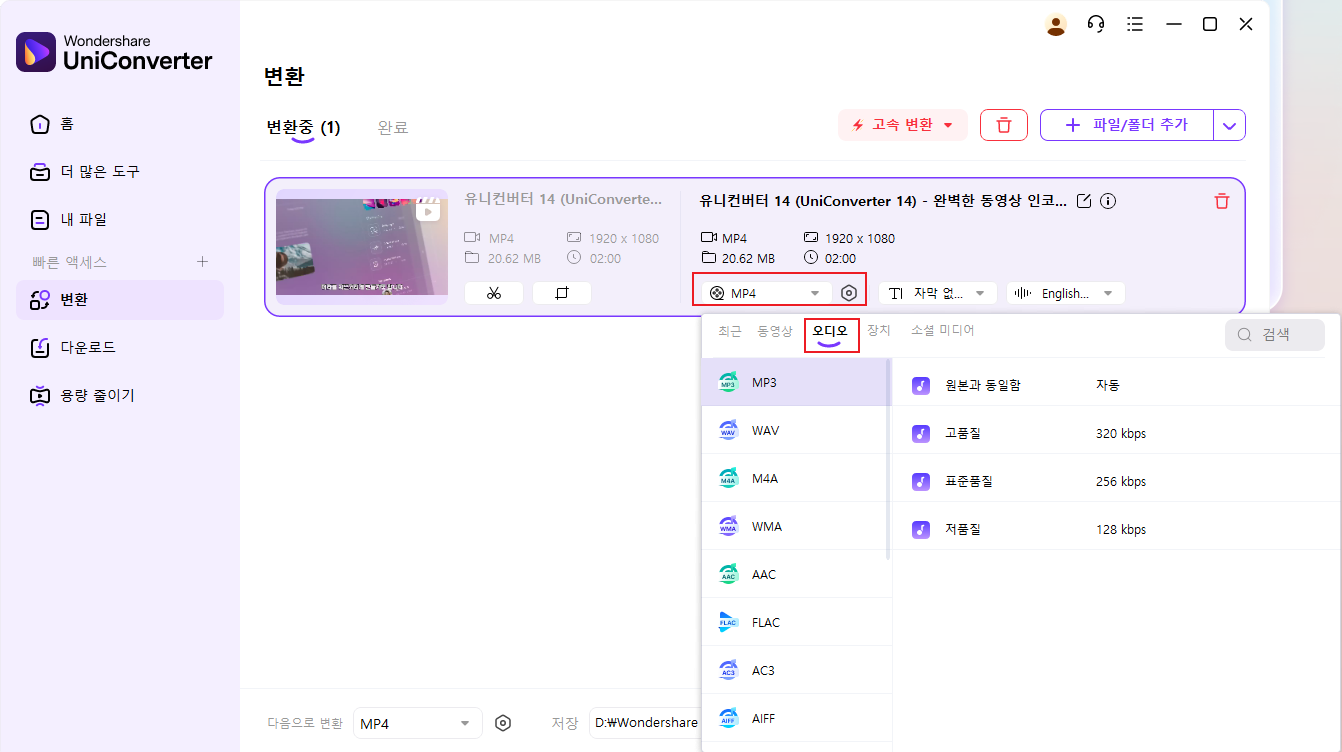
Task: Click the source file name 유니컨버터 14
Action: (x=563, y=199)
